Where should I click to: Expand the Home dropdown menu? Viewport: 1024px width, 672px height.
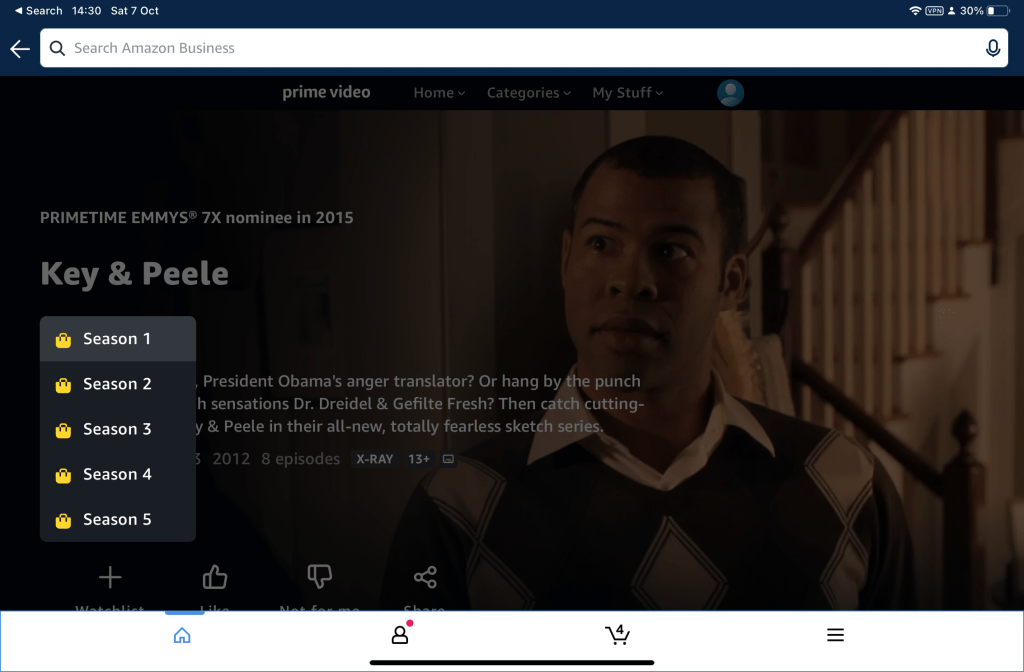[x=439, y=93]
